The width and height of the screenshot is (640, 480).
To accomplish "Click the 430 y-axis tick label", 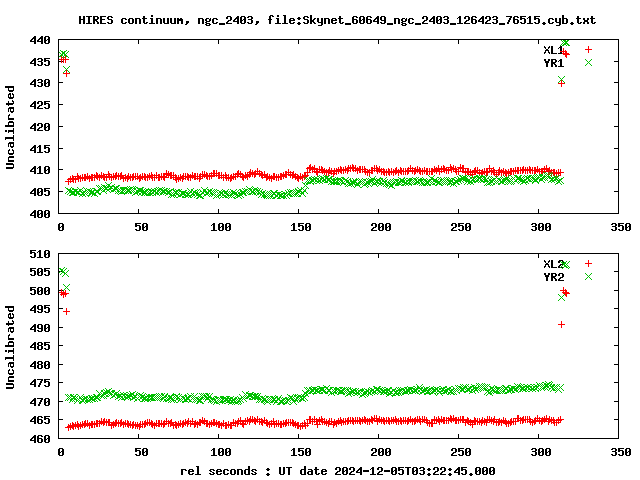I will [x=40, y=83].
